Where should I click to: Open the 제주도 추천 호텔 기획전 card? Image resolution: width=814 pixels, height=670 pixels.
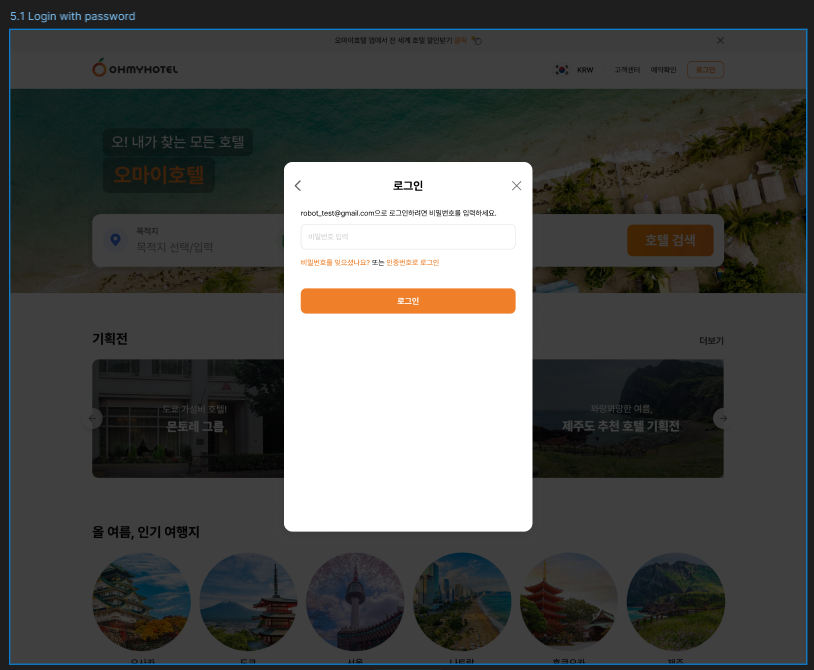point(628,418)
